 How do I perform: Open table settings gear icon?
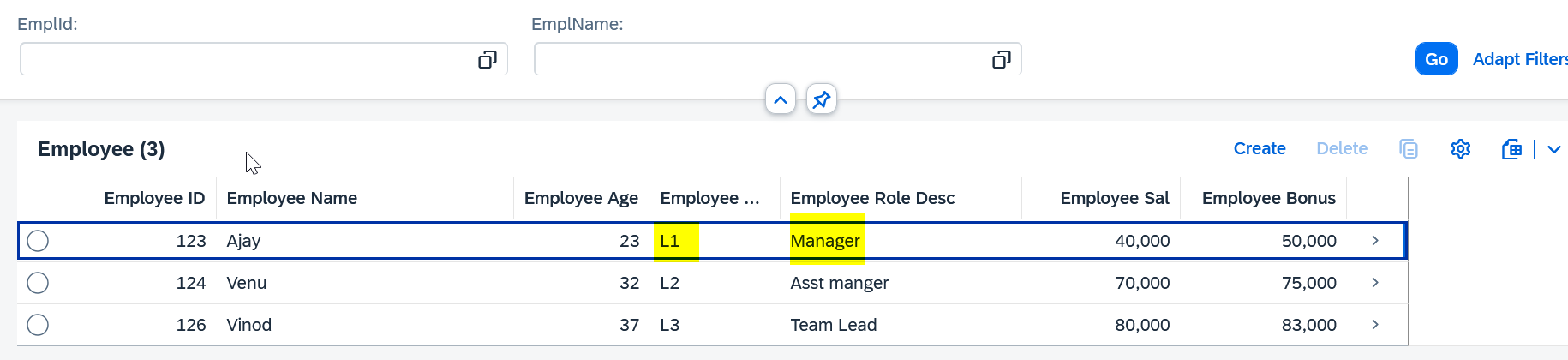tap(1461, 149)
